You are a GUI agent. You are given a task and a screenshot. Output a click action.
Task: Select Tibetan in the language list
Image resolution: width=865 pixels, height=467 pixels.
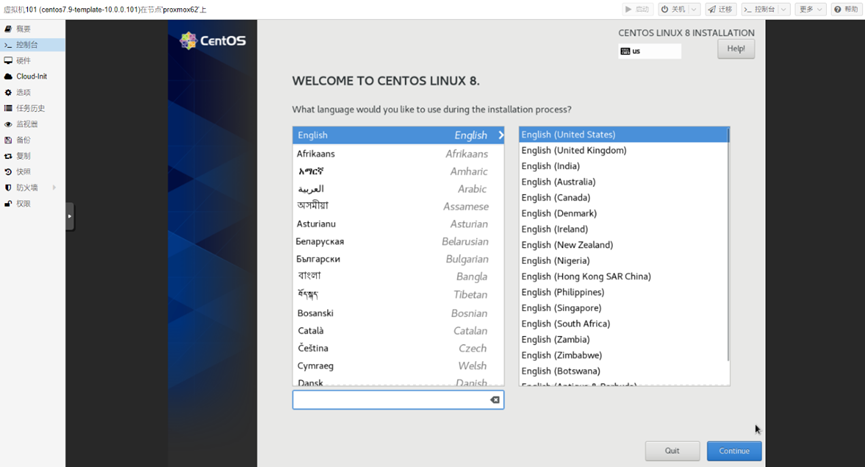tap(398, 295)
